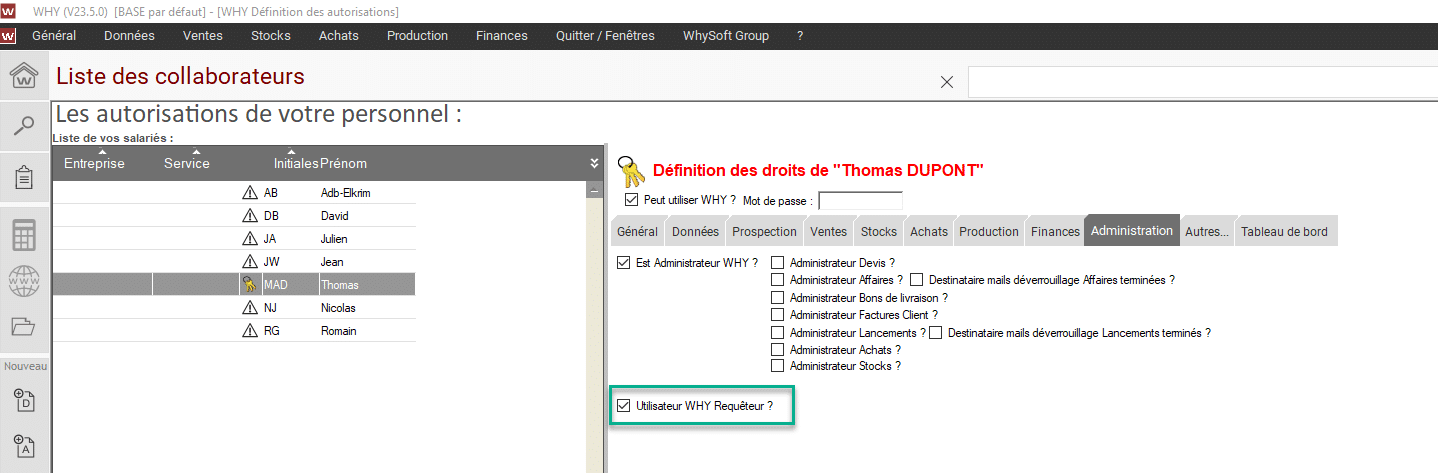Enable 'Administrateur Bons de livraison ?'
The height and width of the screenshot is (473, 1438).
(x=778, y=298)
